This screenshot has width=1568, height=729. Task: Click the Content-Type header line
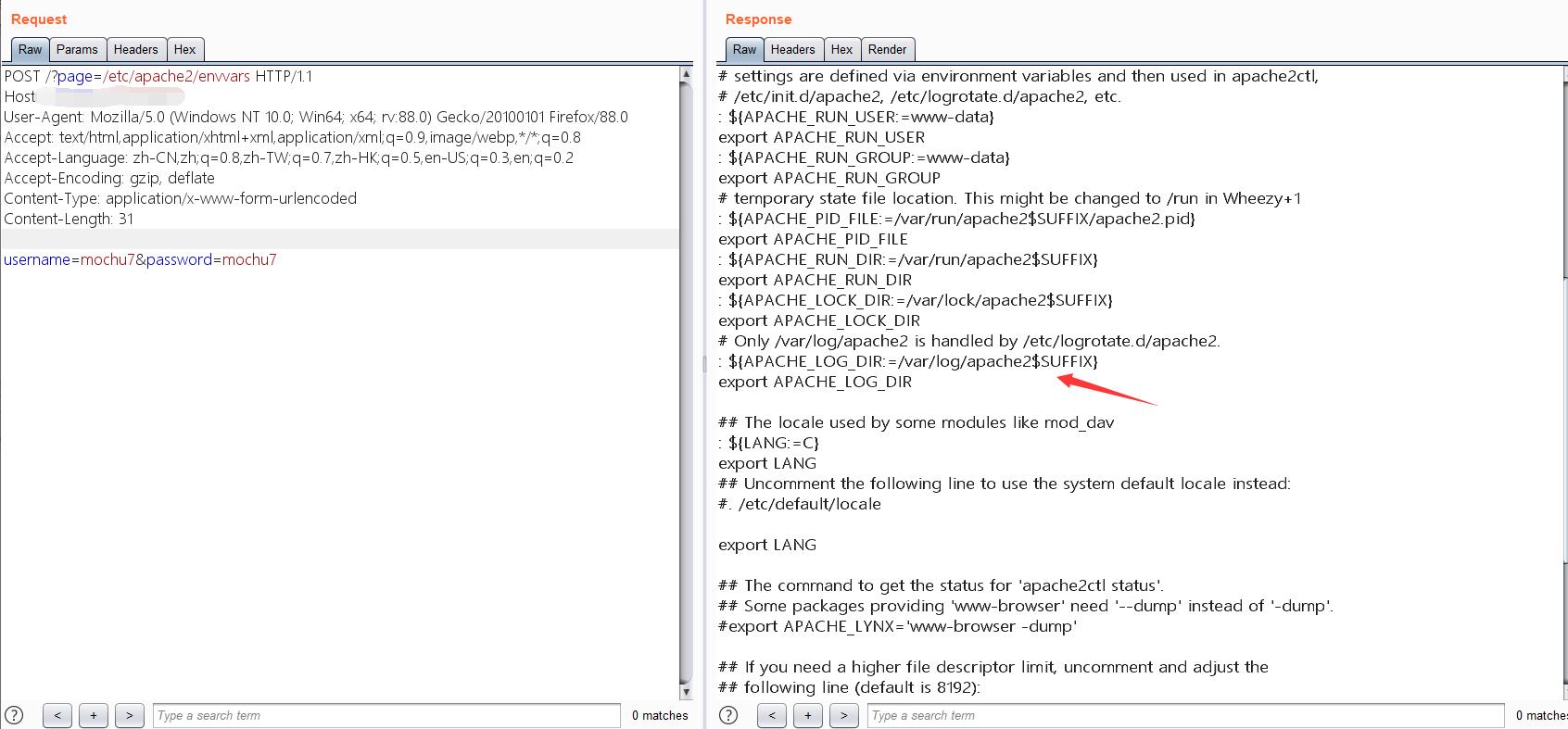(181, 198)
